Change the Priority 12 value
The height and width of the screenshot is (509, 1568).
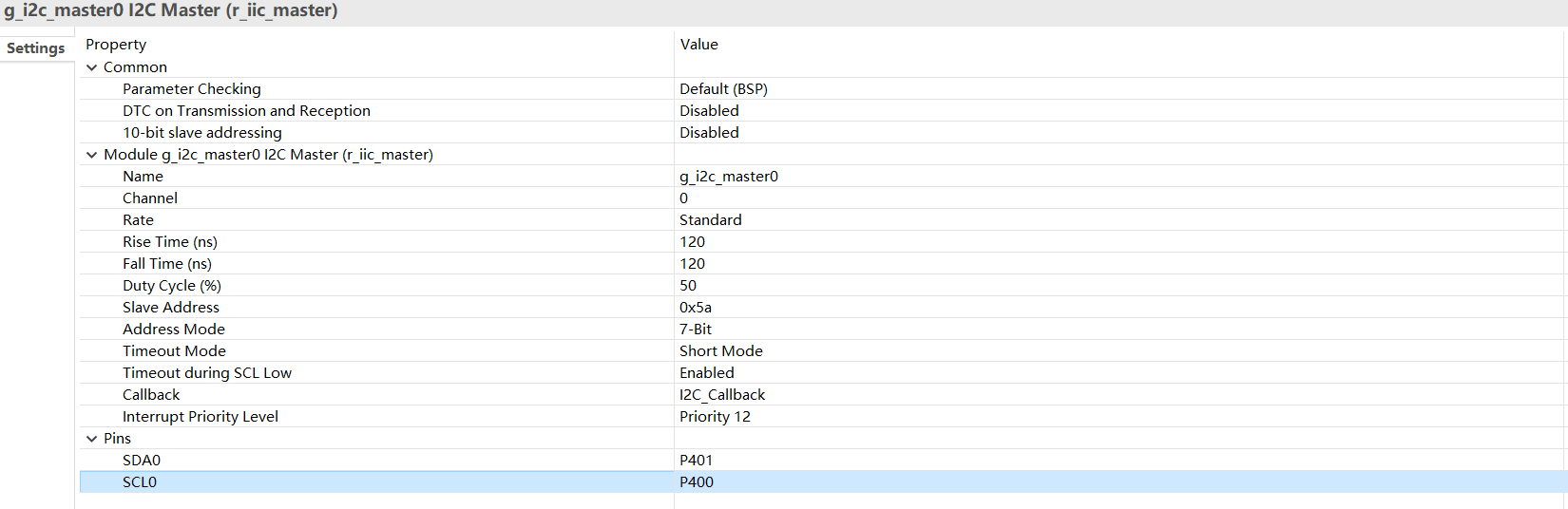tap(715, 417)
